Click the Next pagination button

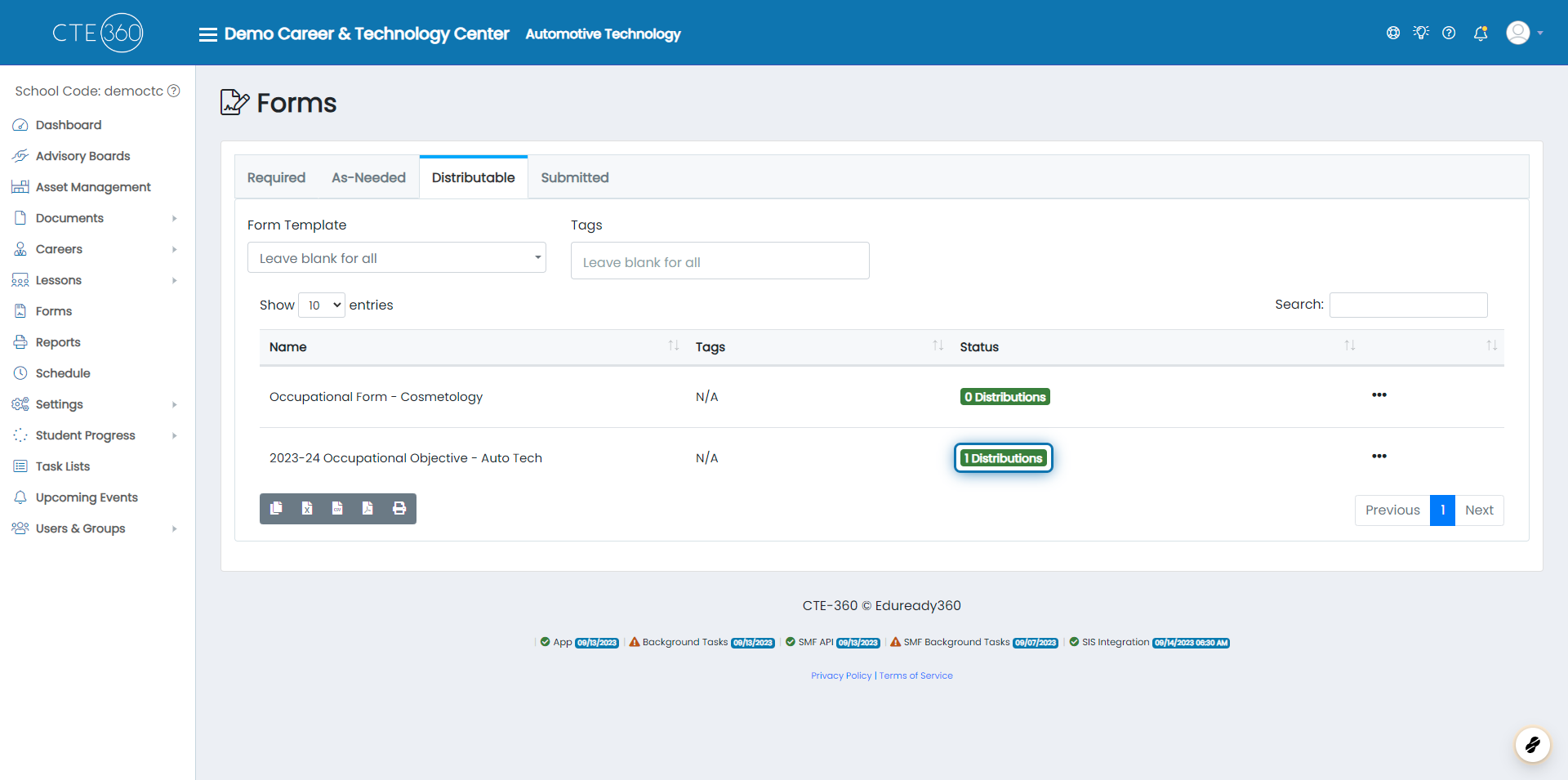point(1479,510)
